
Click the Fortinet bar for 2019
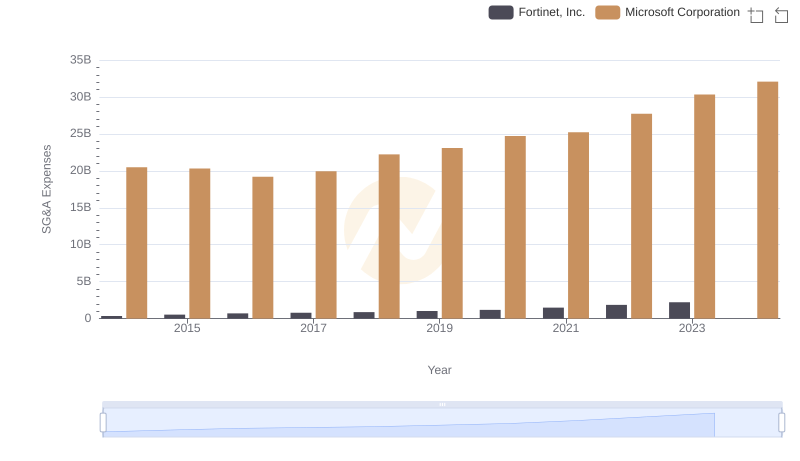[427, 315]
